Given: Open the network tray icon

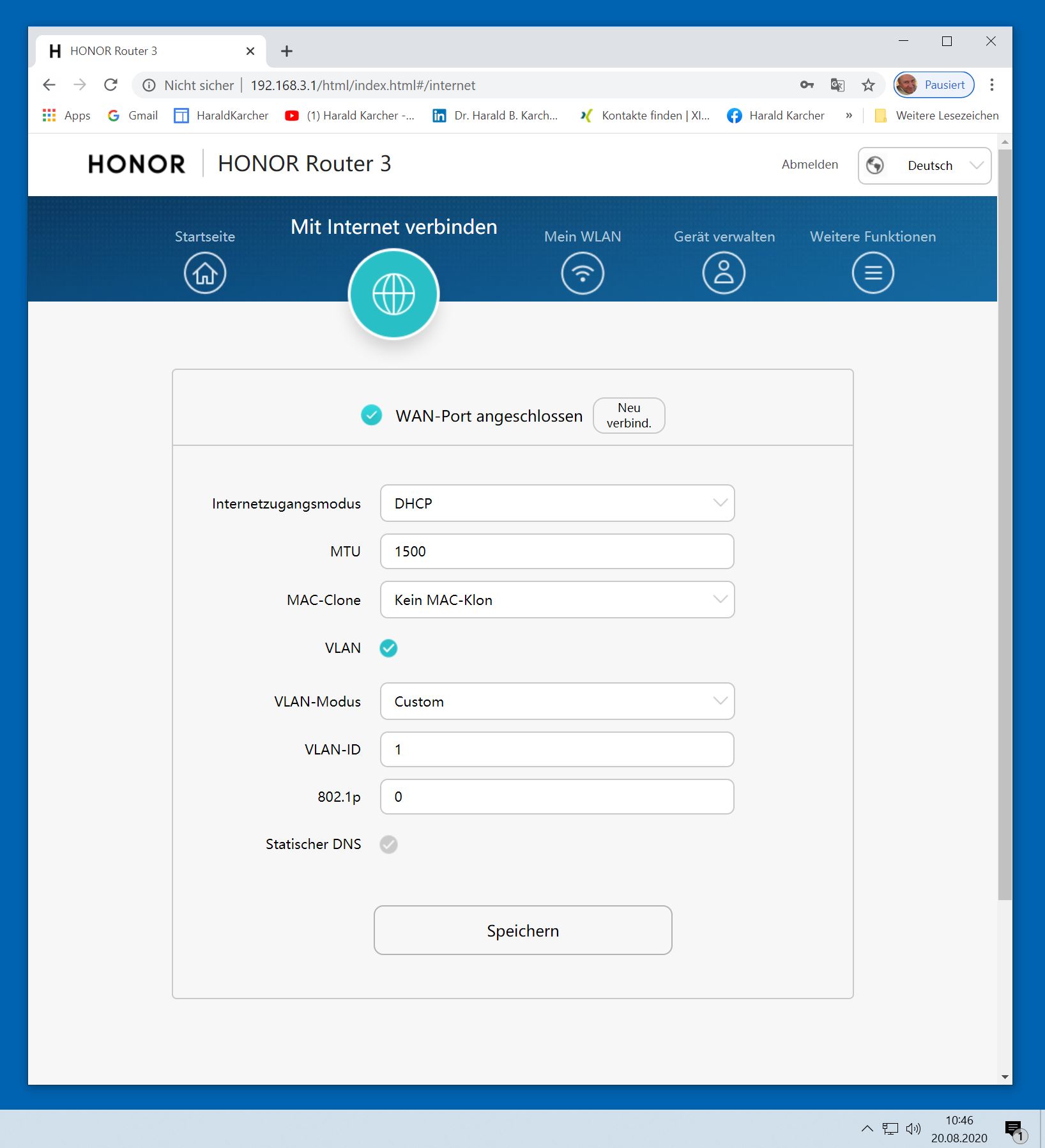Looking at the screenshot, I should (x=890, y=1128).
